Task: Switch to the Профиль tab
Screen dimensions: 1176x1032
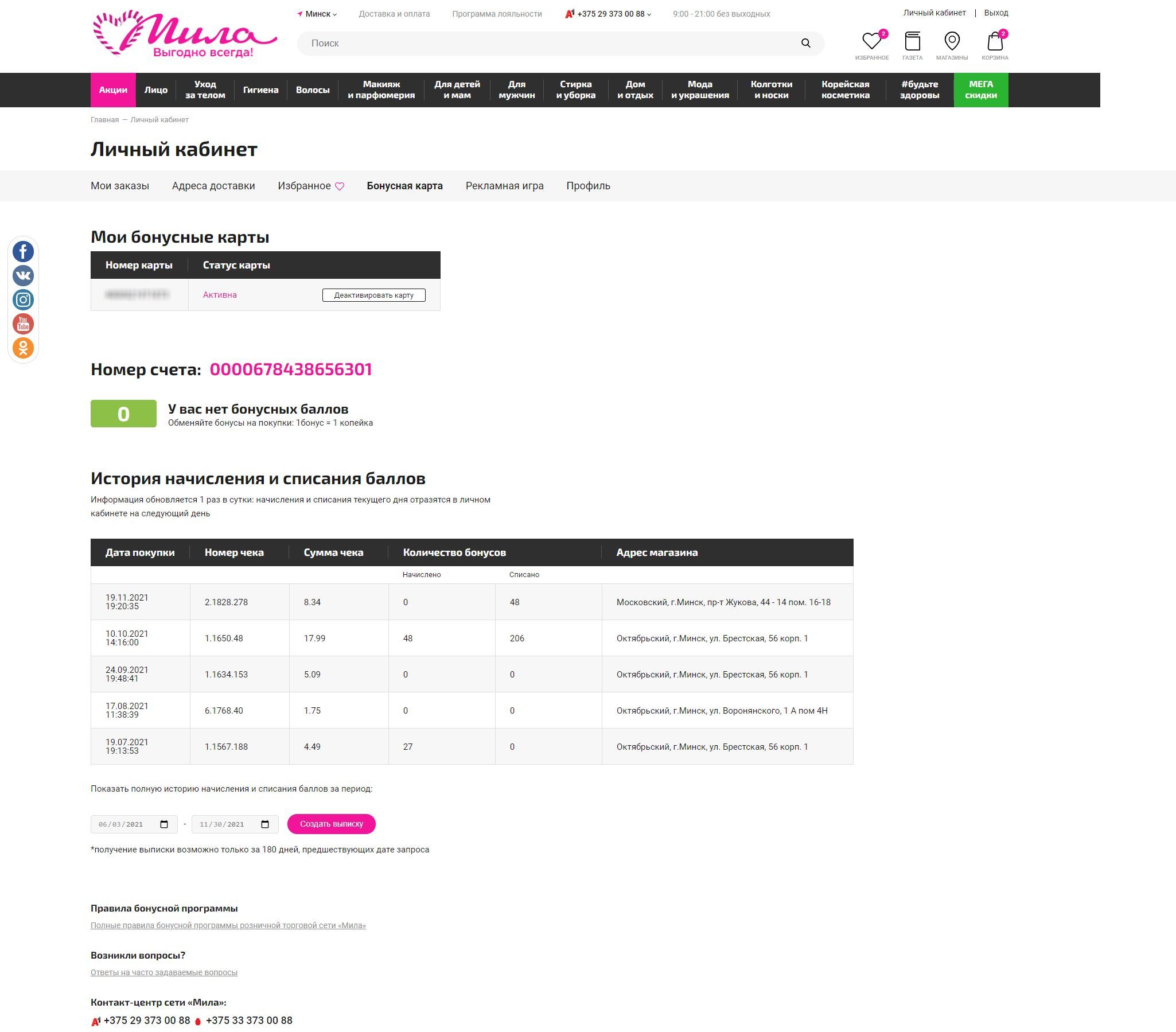Action: pos(588,186)
